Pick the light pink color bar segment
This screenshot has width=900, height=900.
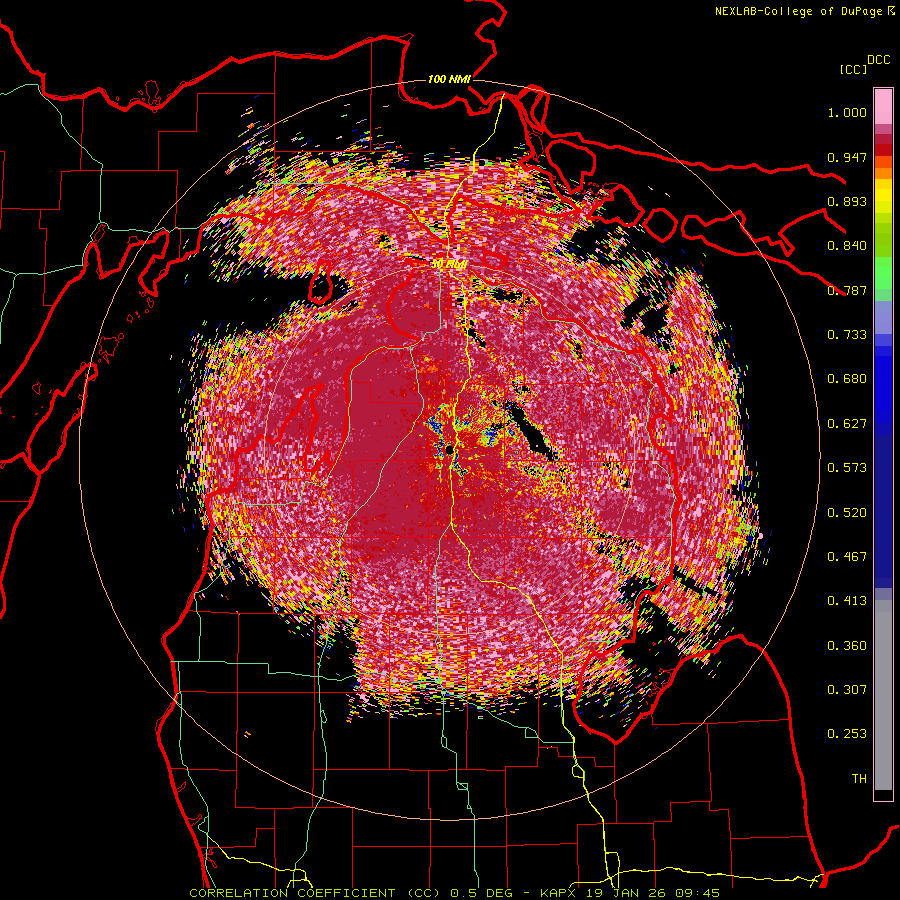[x=883, y=107]
